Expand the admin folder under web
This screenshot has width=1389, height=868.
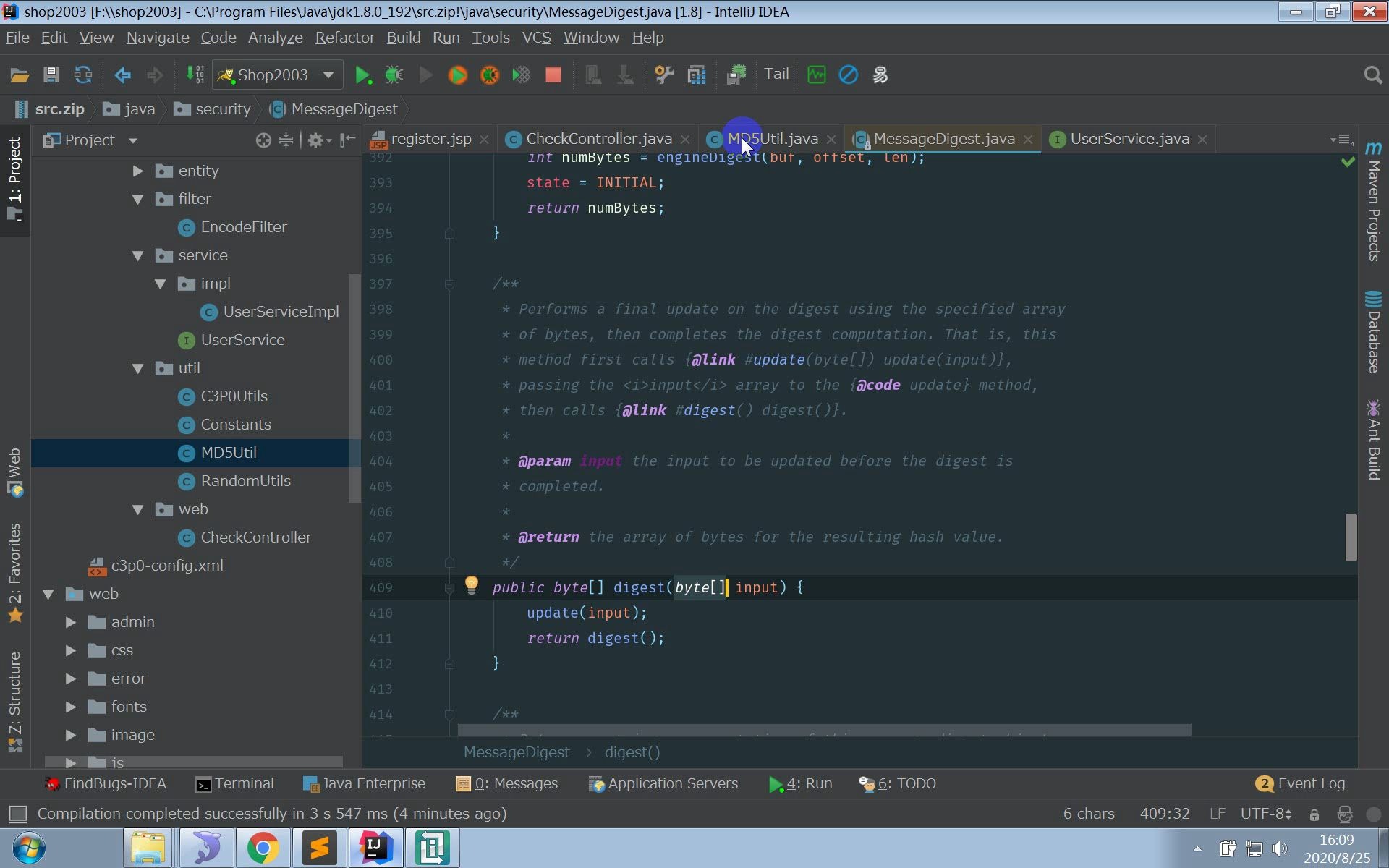pos(71,621)
